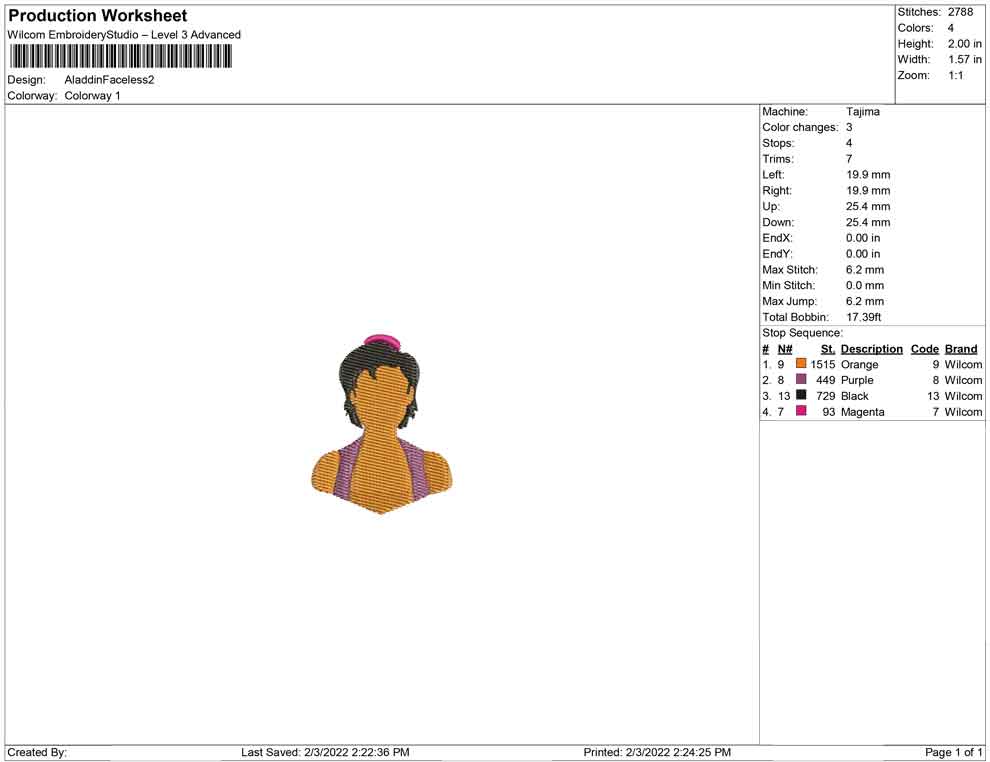Click the 'N#' column header
The width and height of the screenshot is (990, 762).
pos(785,349)
